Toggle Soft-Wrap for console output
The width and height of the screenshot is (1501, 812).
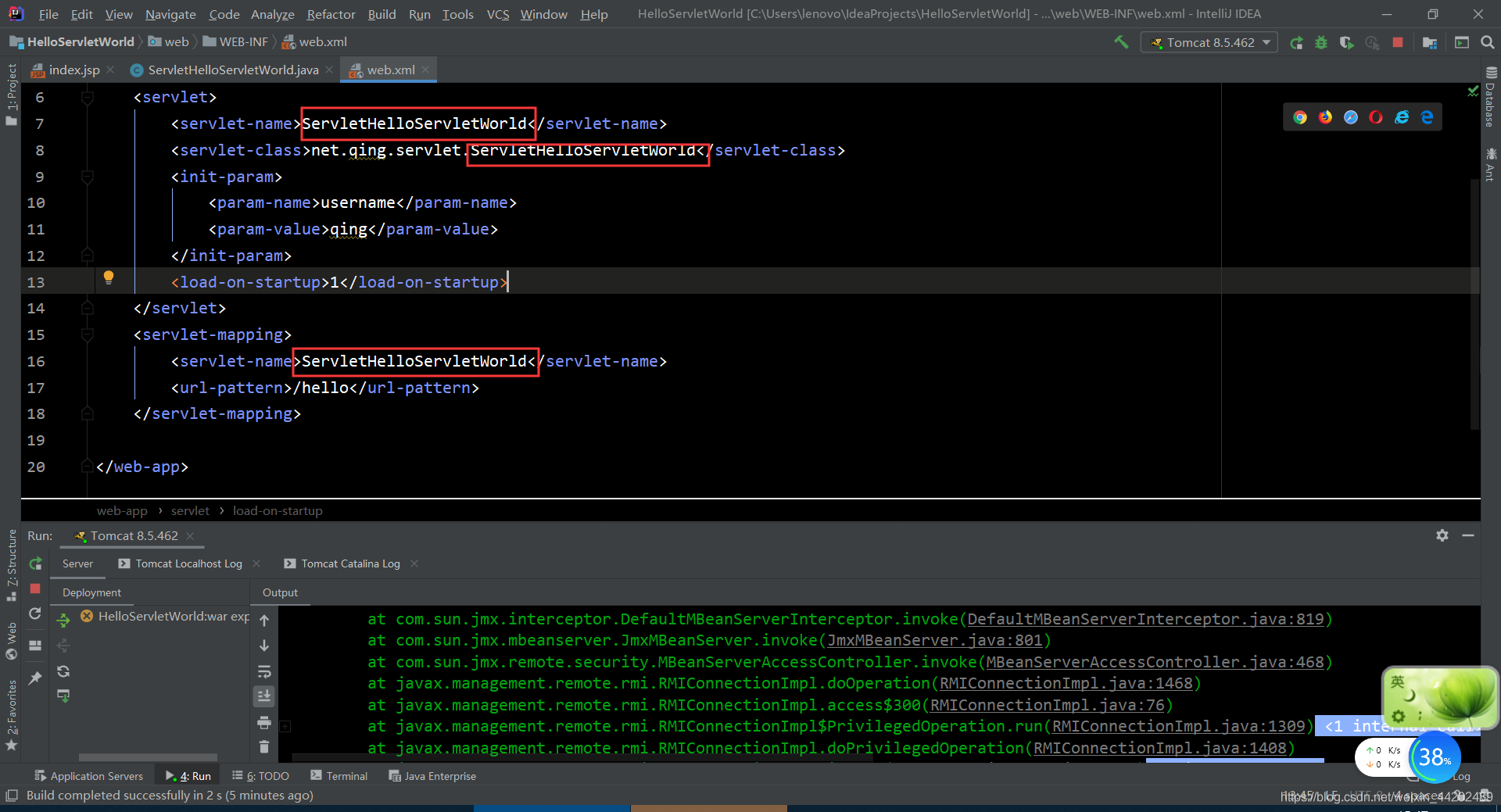pyautogui.click(x=264, y=671)
